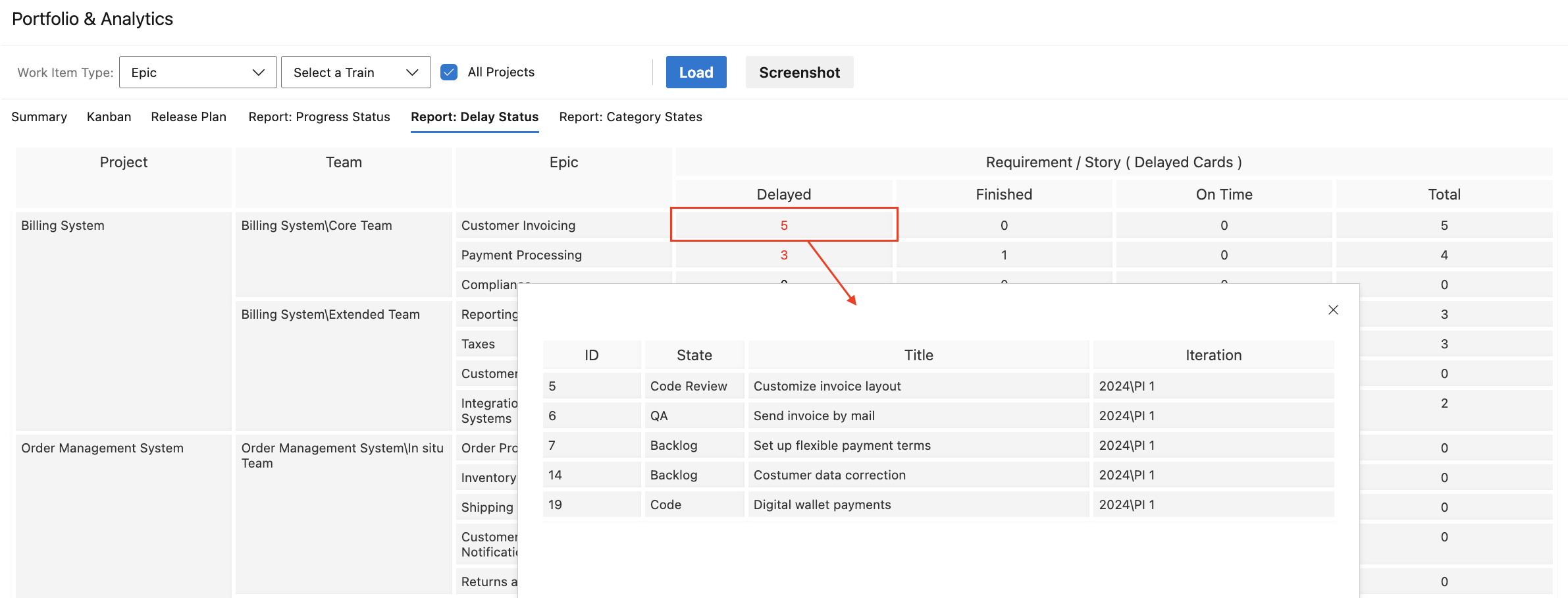
Task: Expand the Select a Train dropdown
Action: 355,72
